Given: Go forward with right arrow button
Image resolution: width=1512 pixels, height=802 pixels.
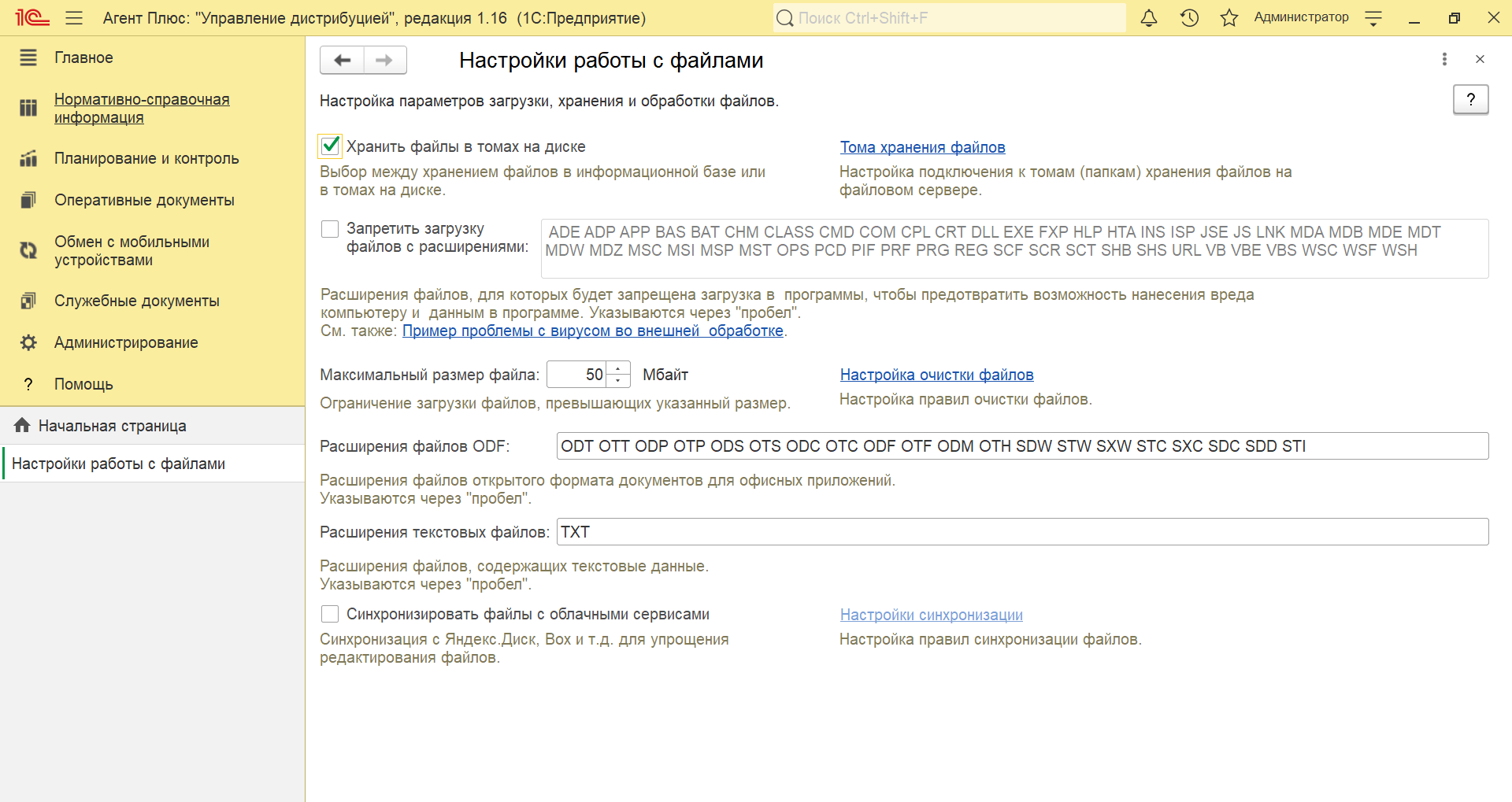Looking at the screenshot, I should (x=384, y=60).
